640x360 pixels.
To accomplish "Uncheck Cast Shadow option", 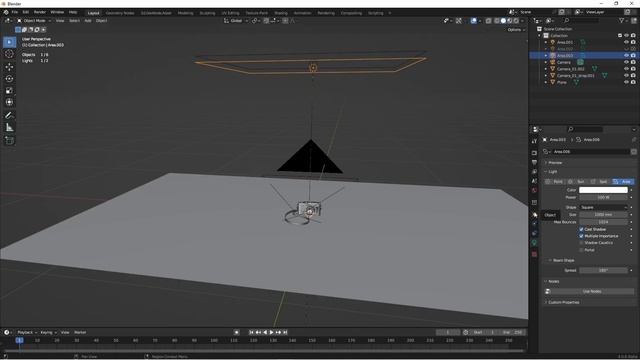I will pos(581,229).
